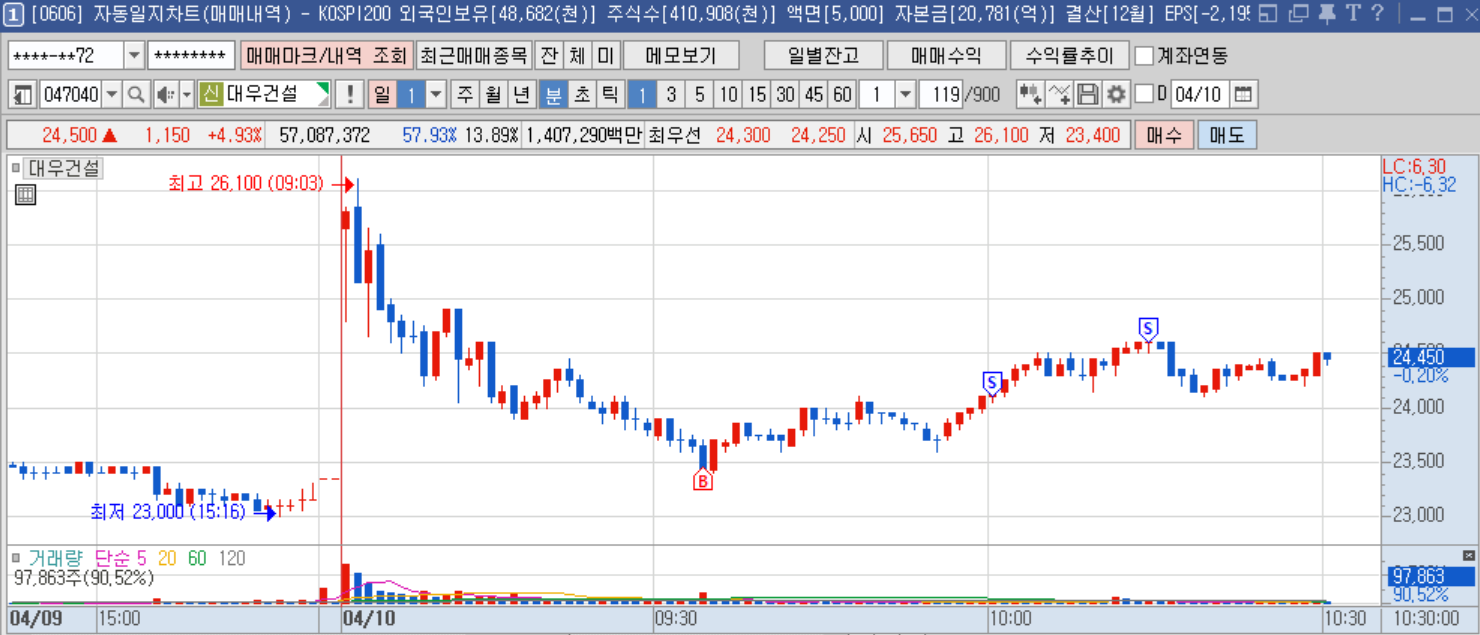The image size is (1480, 635).
Task: Switch to 초 second chart toggle
Action: (581, 95)
